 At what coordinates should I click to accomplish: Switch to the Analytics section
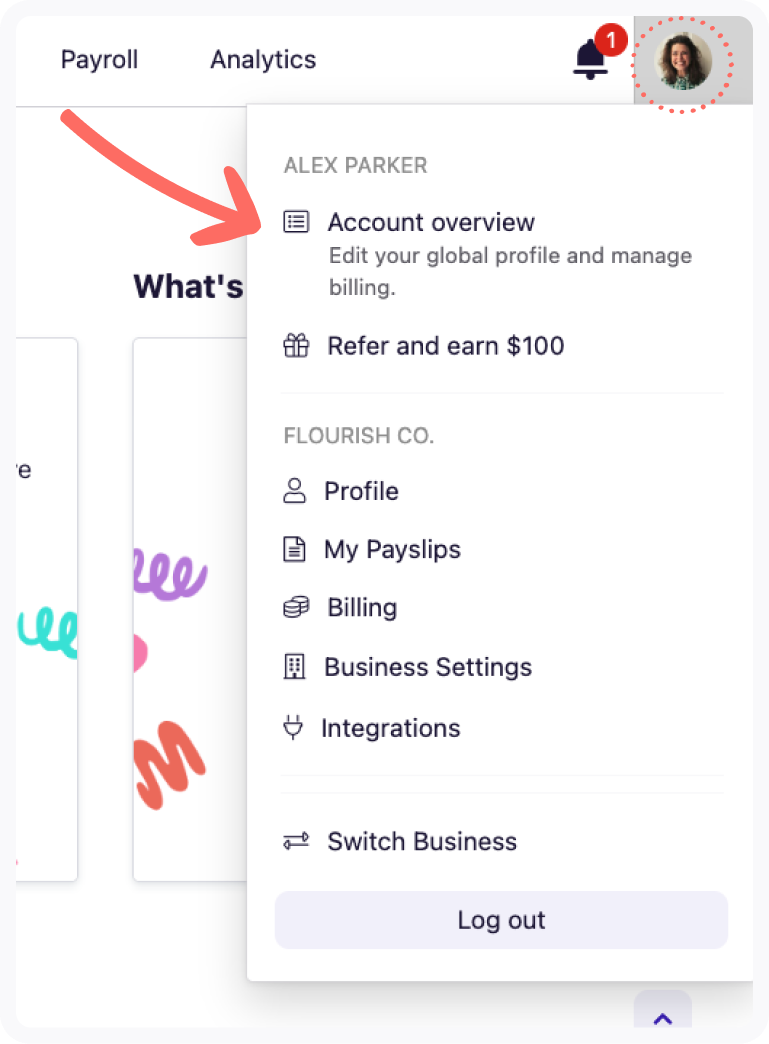pos(262,59)
